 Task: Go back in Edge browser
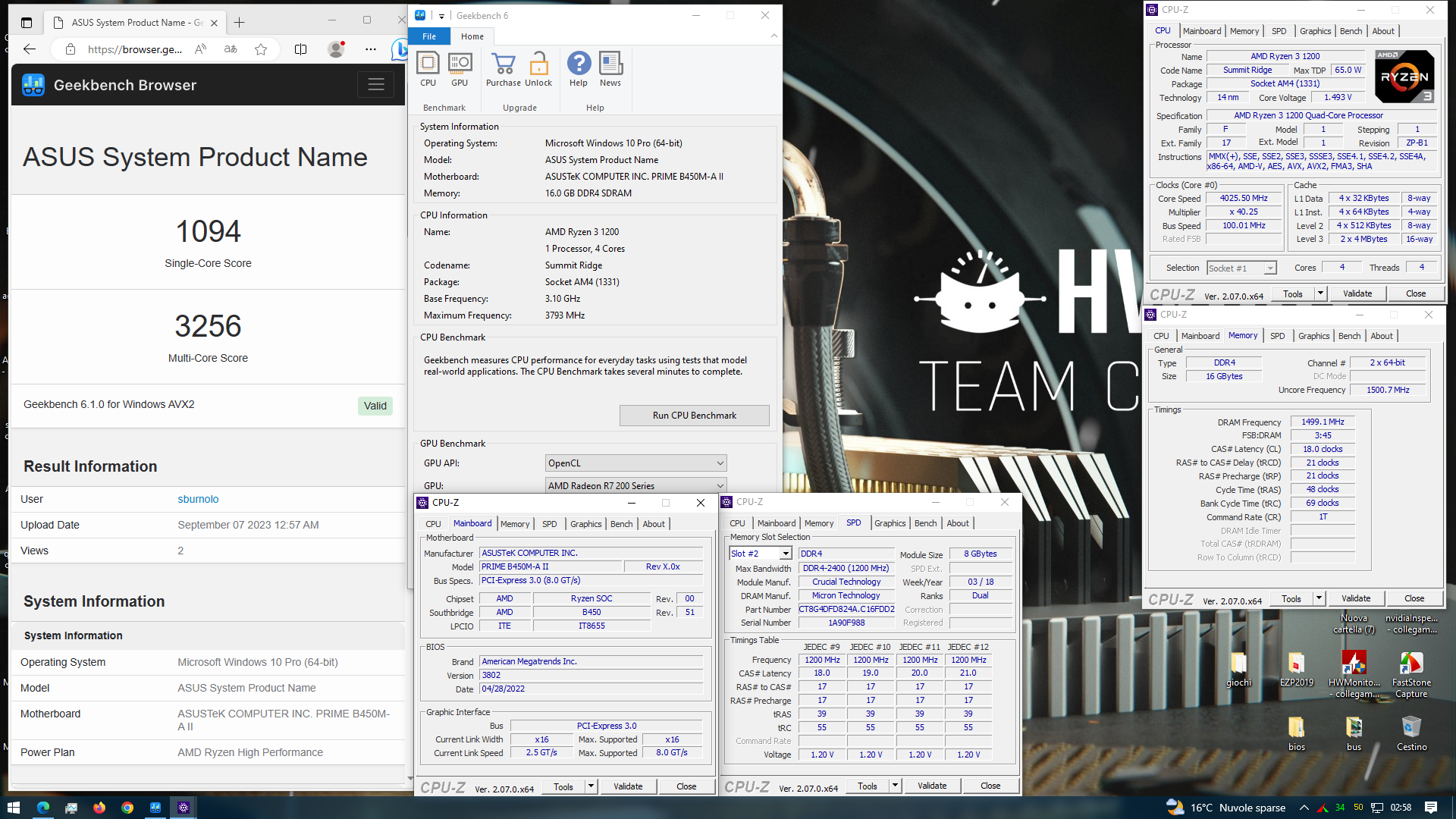tap(30, 49)
